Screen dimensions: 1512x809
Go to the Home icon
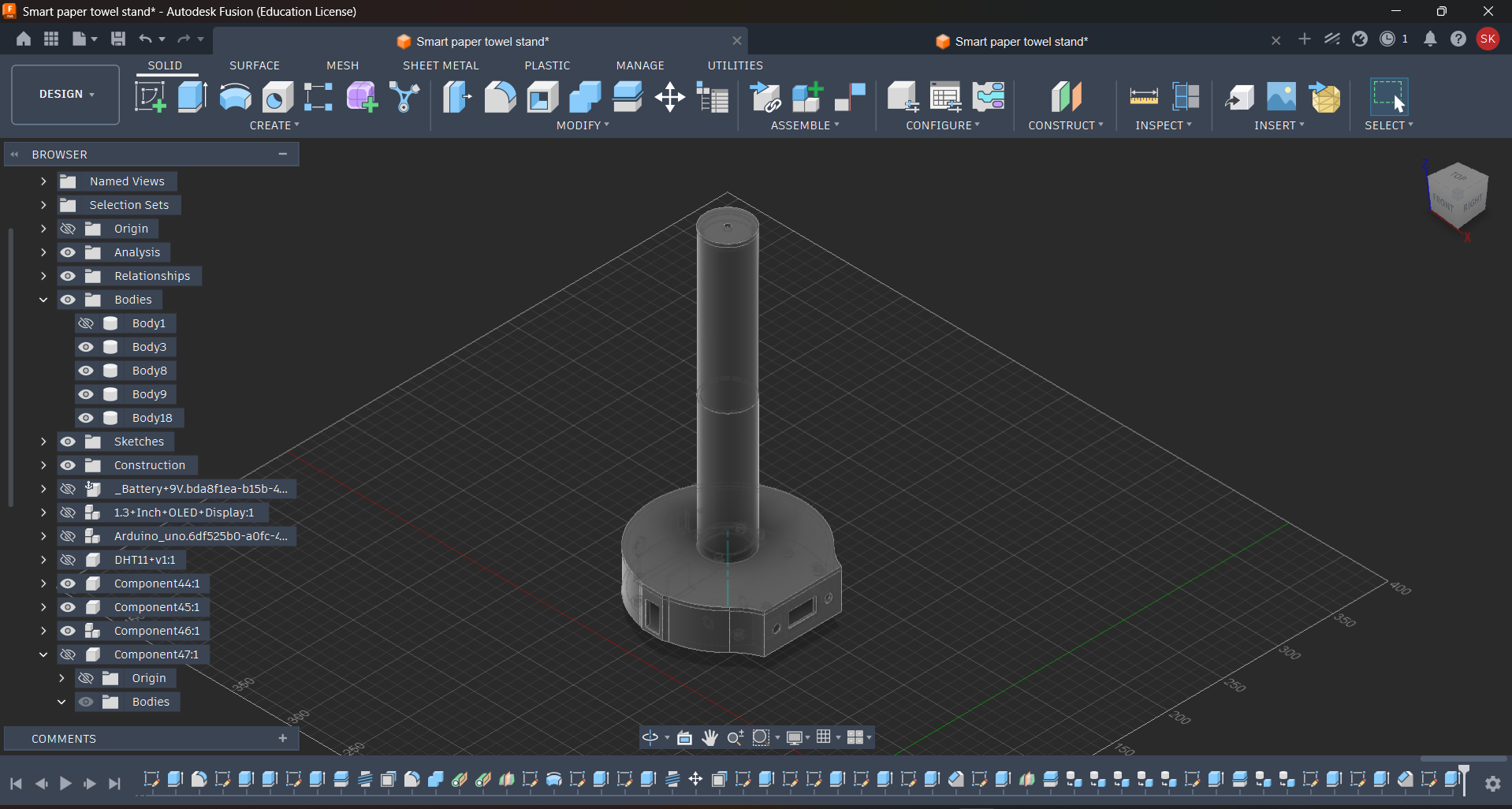pos(24,39)
